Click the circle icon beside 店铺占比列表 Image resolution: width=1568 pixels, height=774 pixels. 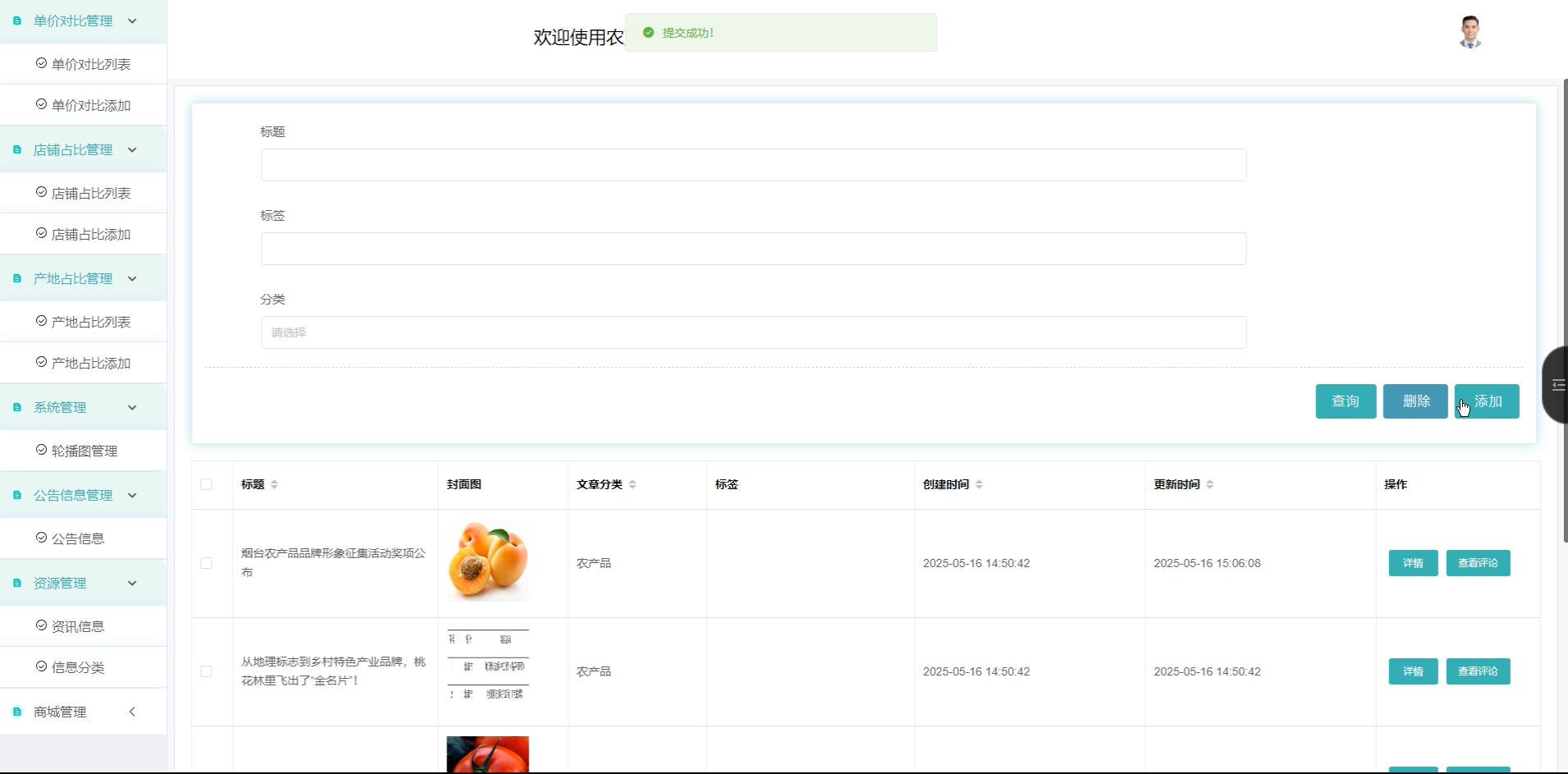[x=41, y=192]
